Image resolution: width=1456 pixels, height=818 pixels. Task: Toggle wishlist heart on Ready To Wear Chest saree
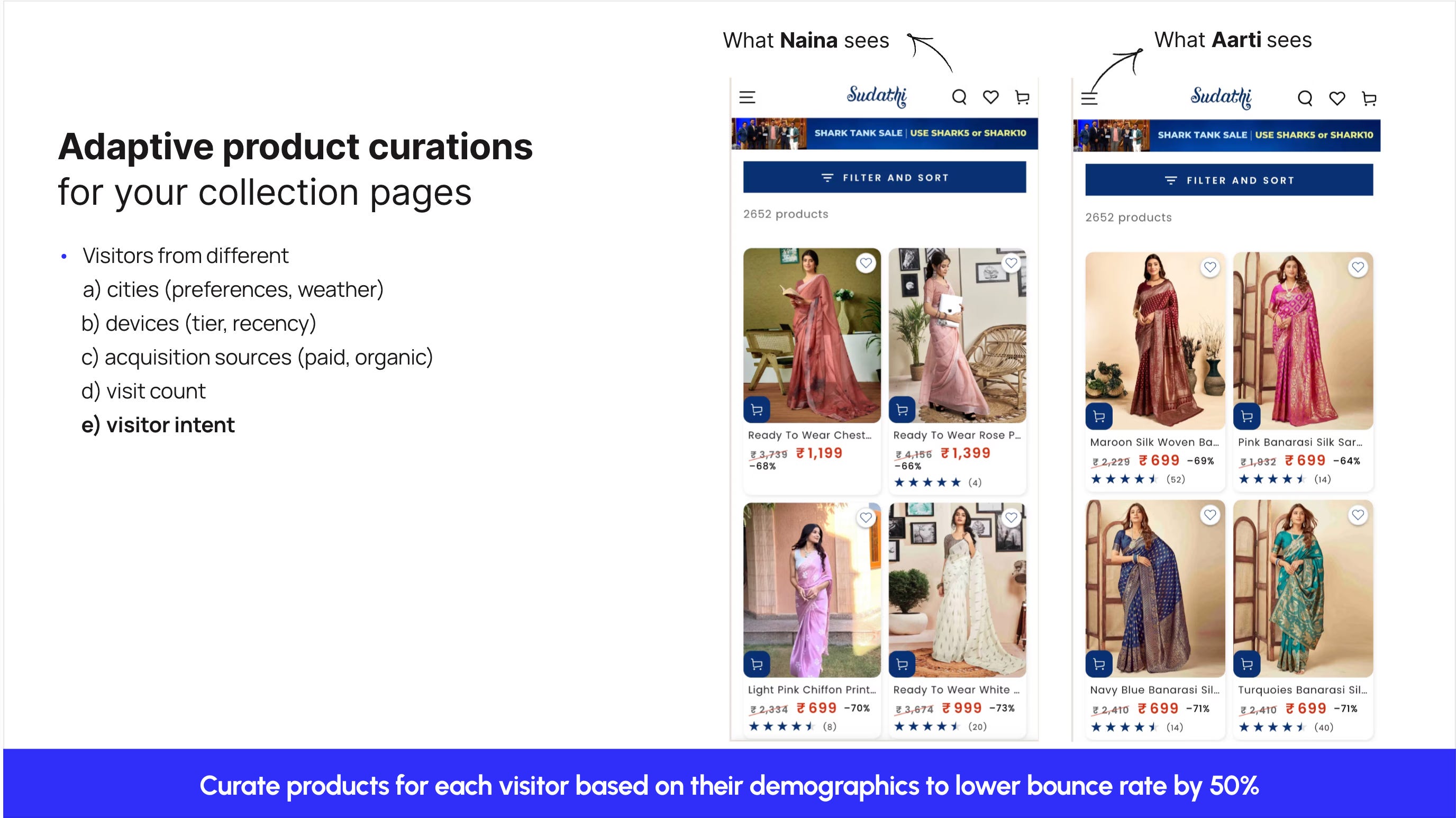(x=866, y=263)
